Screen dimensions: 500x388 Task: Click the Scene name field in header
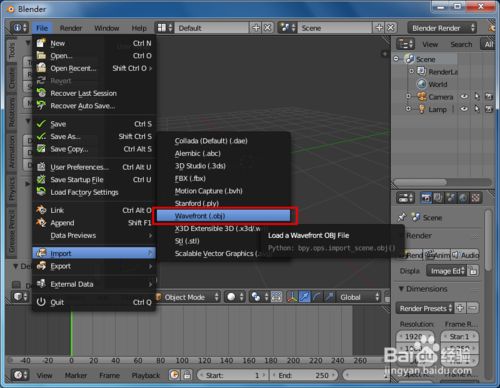tap(335, 28)
